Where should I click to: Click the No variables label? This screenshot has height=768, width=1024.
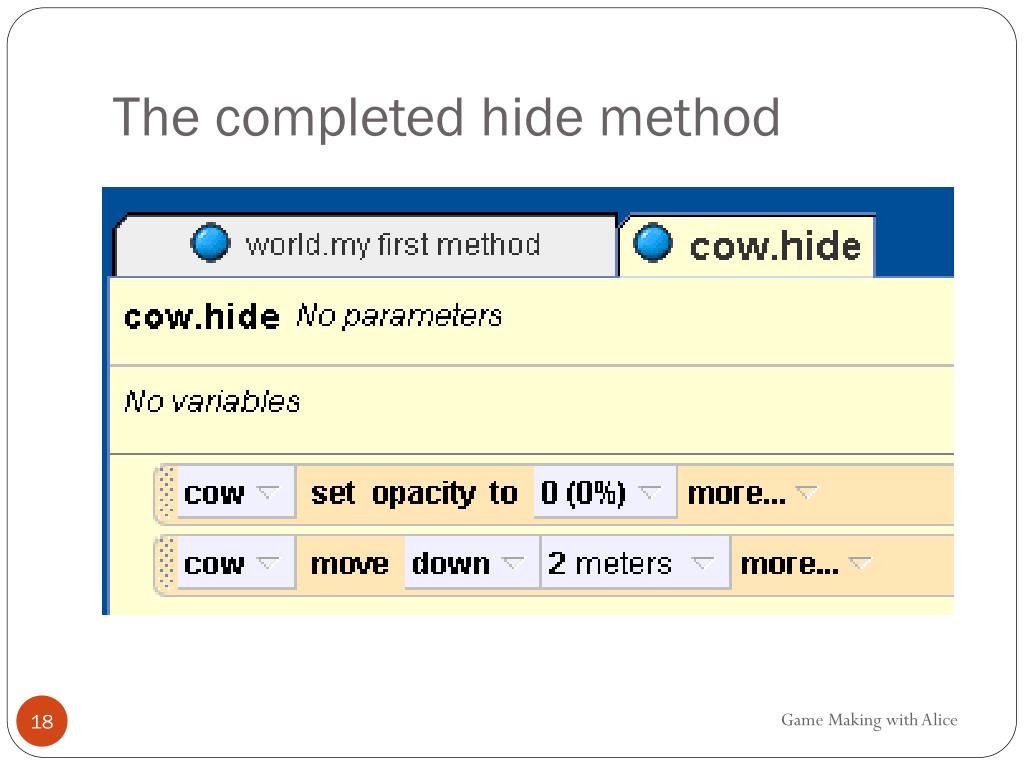212,402
